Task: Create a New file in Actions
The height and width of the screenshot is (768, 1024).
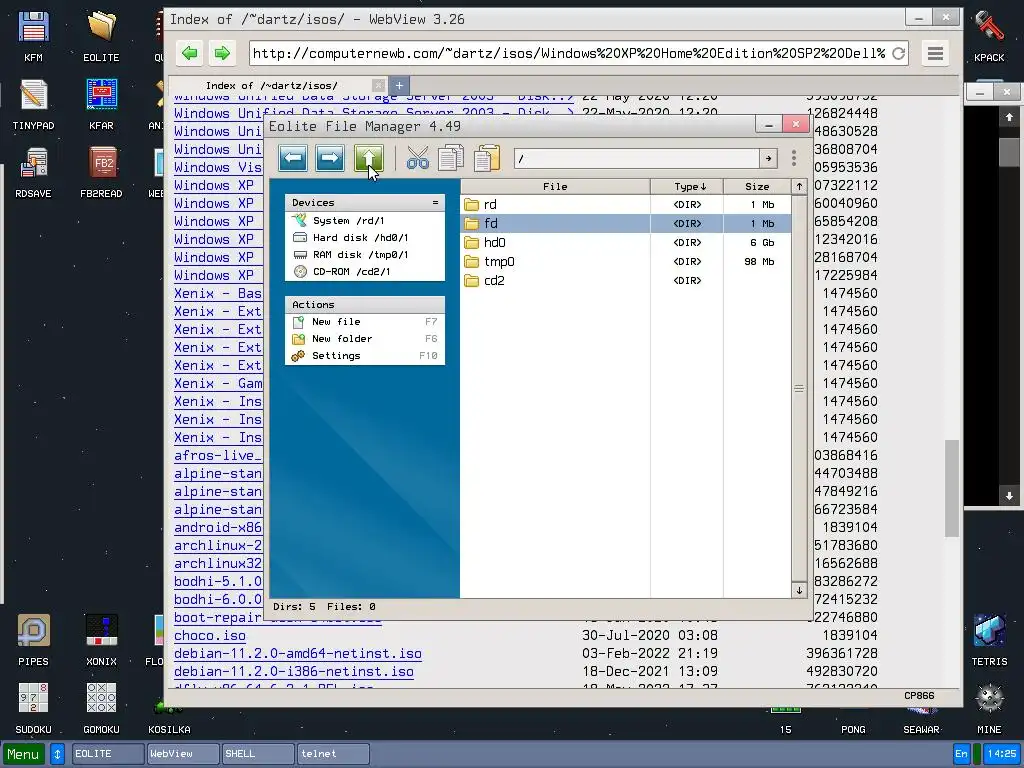Action: 365,321
